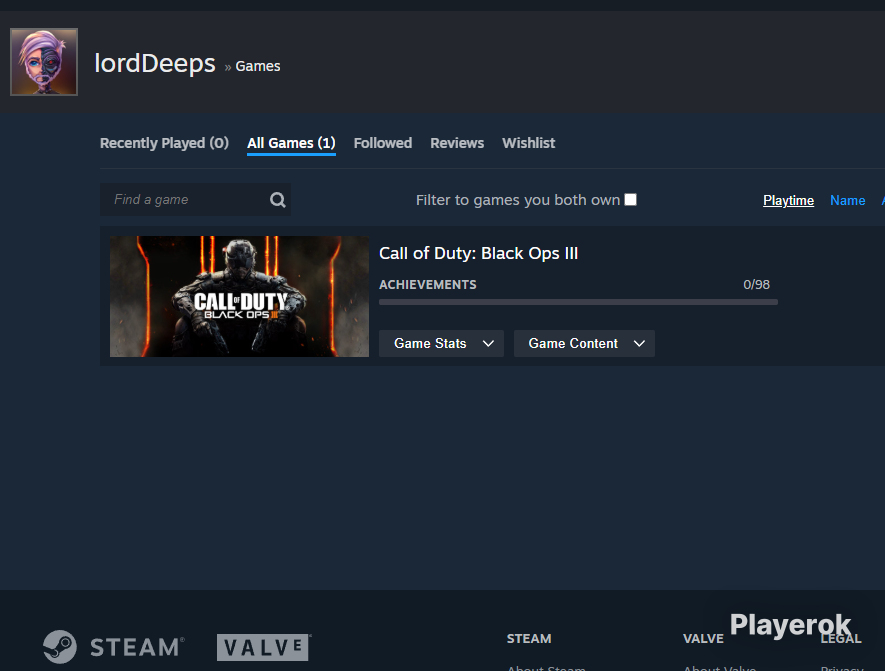Screen dimensions: 885x671
Task: Select the All Games (1) tab
Action: pos(291,143)
